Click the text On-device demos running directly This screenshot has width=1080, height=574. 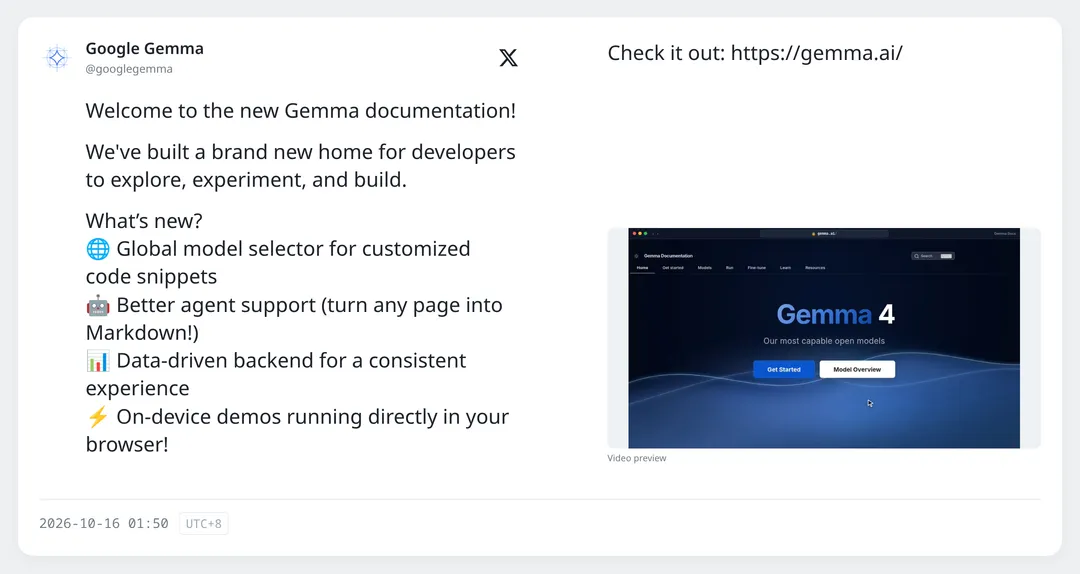[278, 417]
